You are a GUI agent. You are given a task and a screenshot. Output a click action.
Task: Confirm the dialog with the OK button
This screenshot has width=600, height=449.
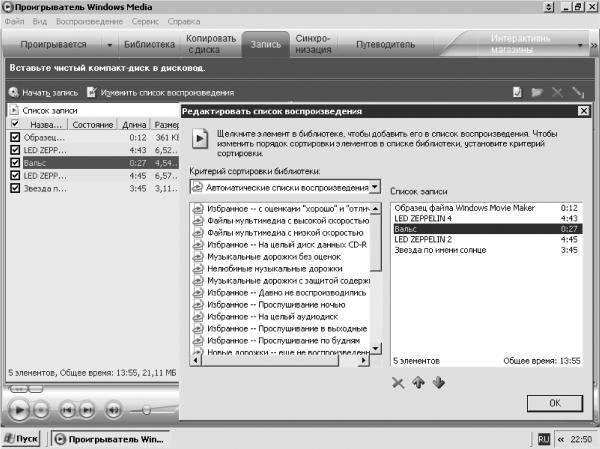555,403
